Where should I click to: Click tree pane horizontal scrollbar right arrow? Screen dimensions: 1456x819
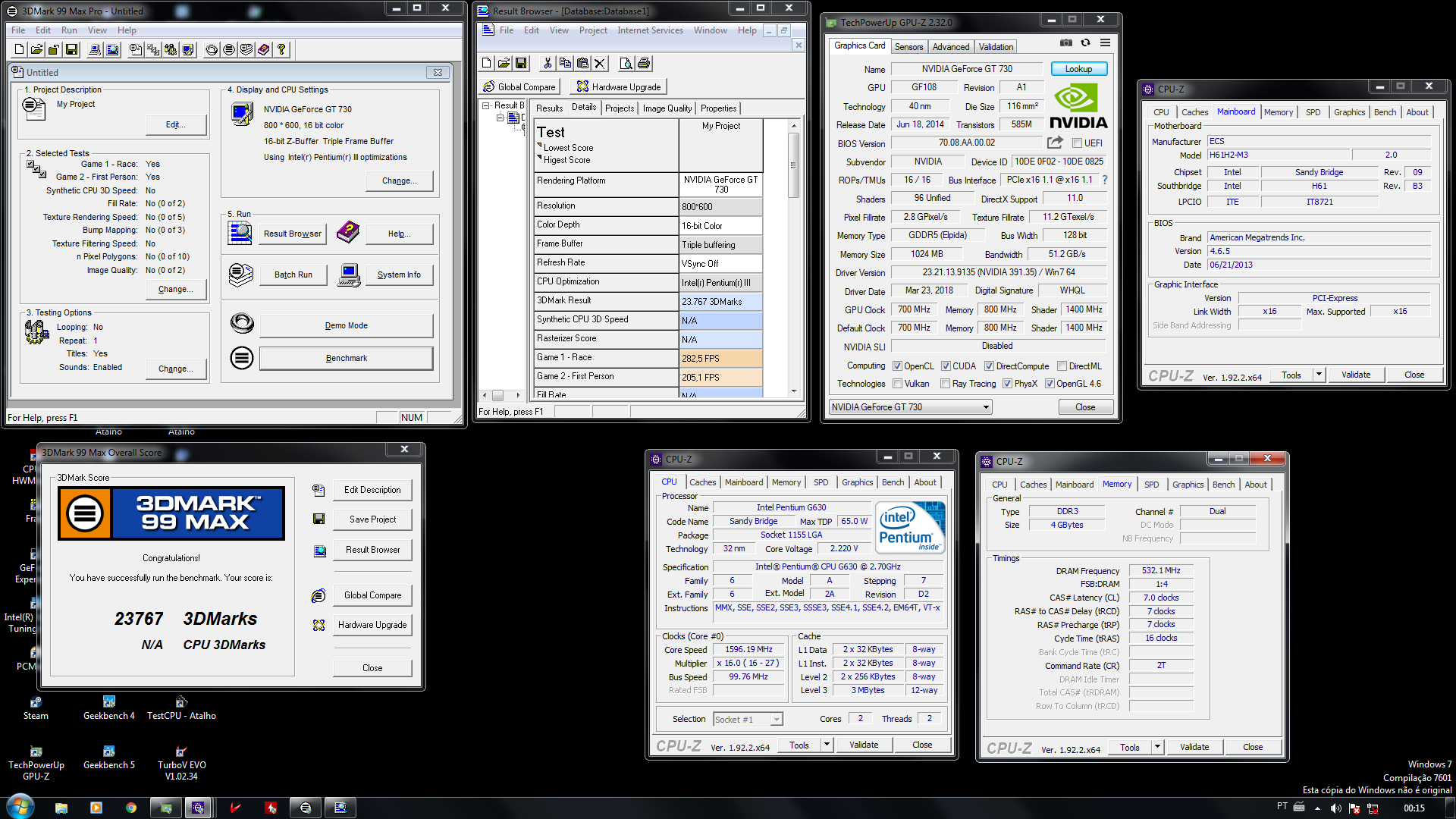(518, 395)
